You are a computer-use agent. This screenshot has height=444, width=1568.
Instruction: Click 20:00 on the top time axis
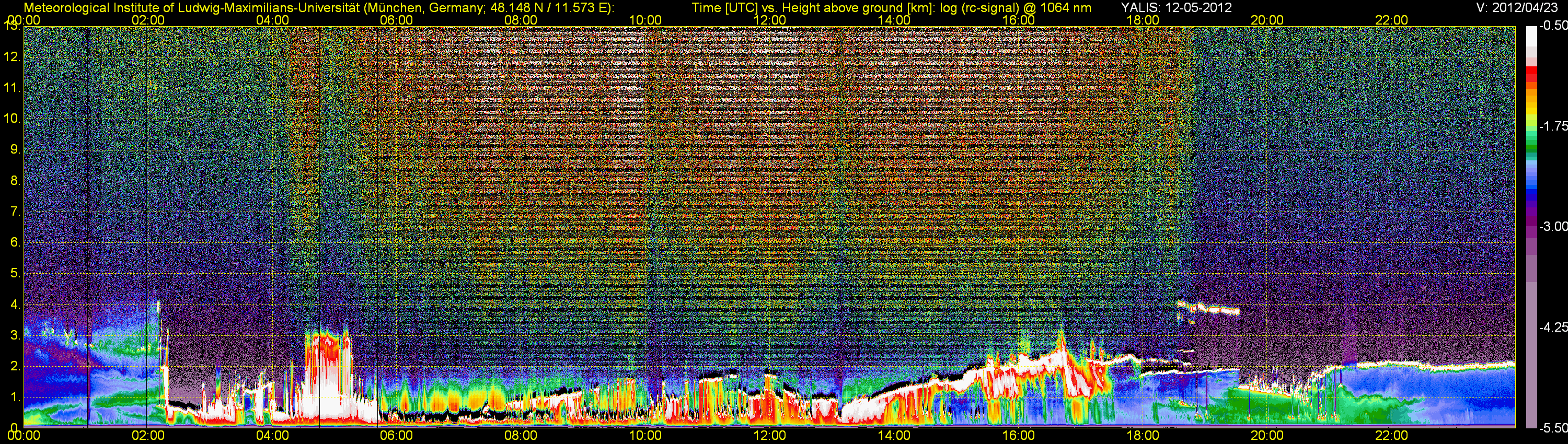[x=1267, y=20]
